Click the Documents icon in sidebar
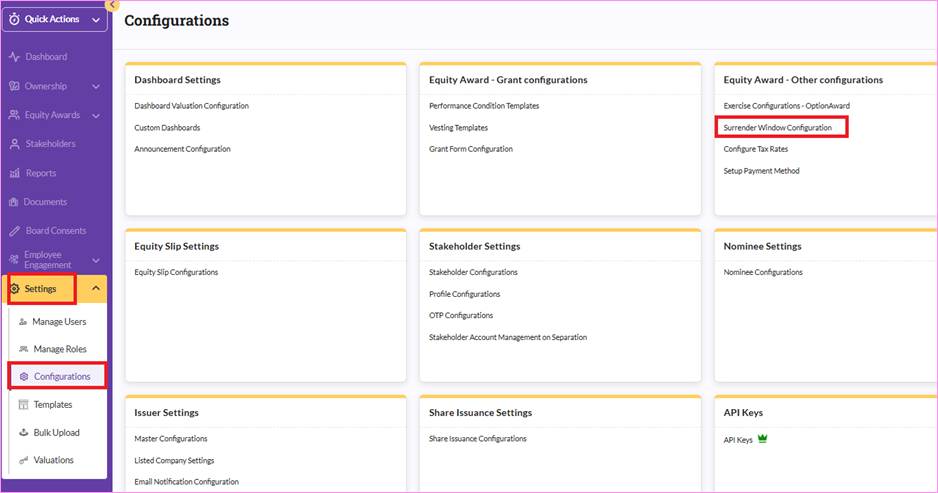This screenshot has height=493, width=938. pos(13,202)
